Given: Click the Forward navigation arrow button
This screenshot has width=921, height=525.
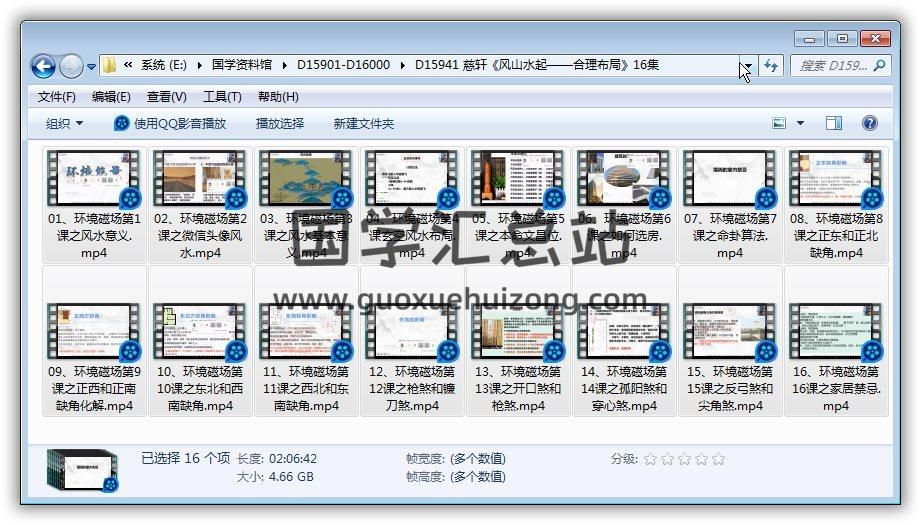Looking at the screenshot, I should 71,66.
